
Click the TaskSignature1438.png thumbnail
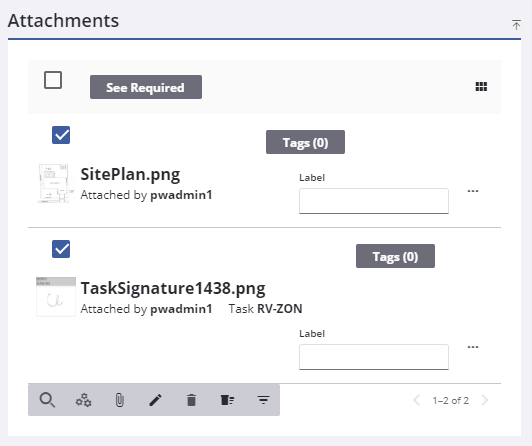(56, 297)
